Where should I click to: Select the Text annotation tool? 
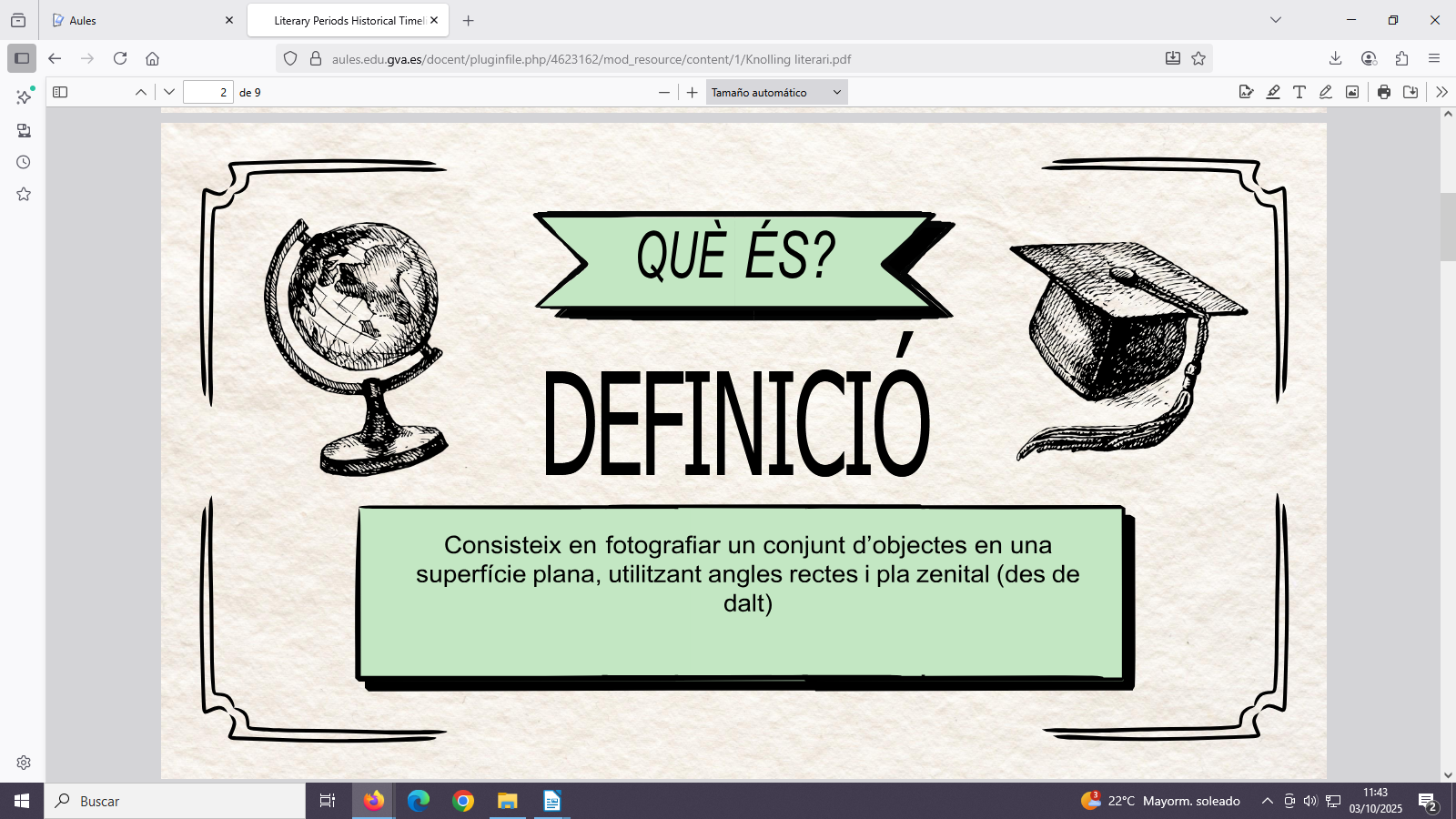click(x=1299, y=91)
